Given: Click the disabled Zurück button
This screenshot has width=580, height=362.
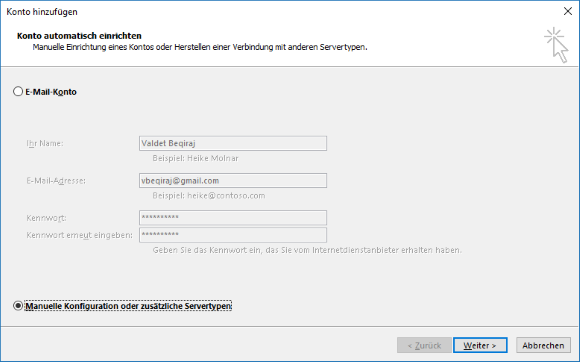Looking at the screenshot, I should click(424, 345).
